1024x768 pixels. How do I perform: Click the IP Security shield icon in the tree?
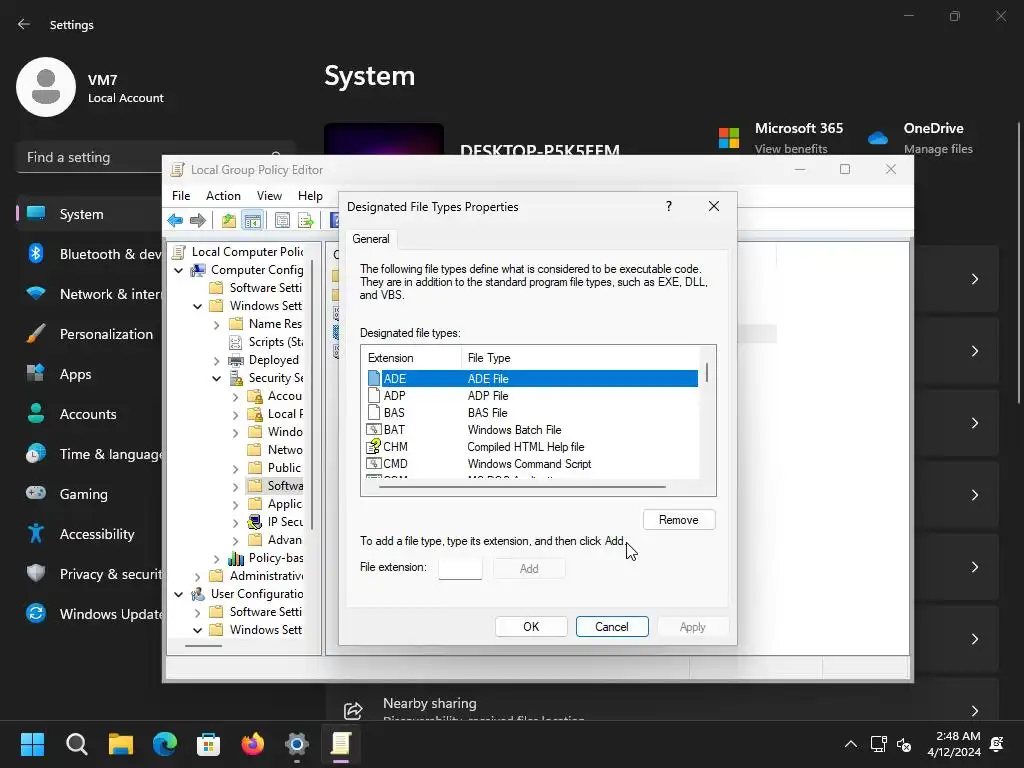(255, 522)
